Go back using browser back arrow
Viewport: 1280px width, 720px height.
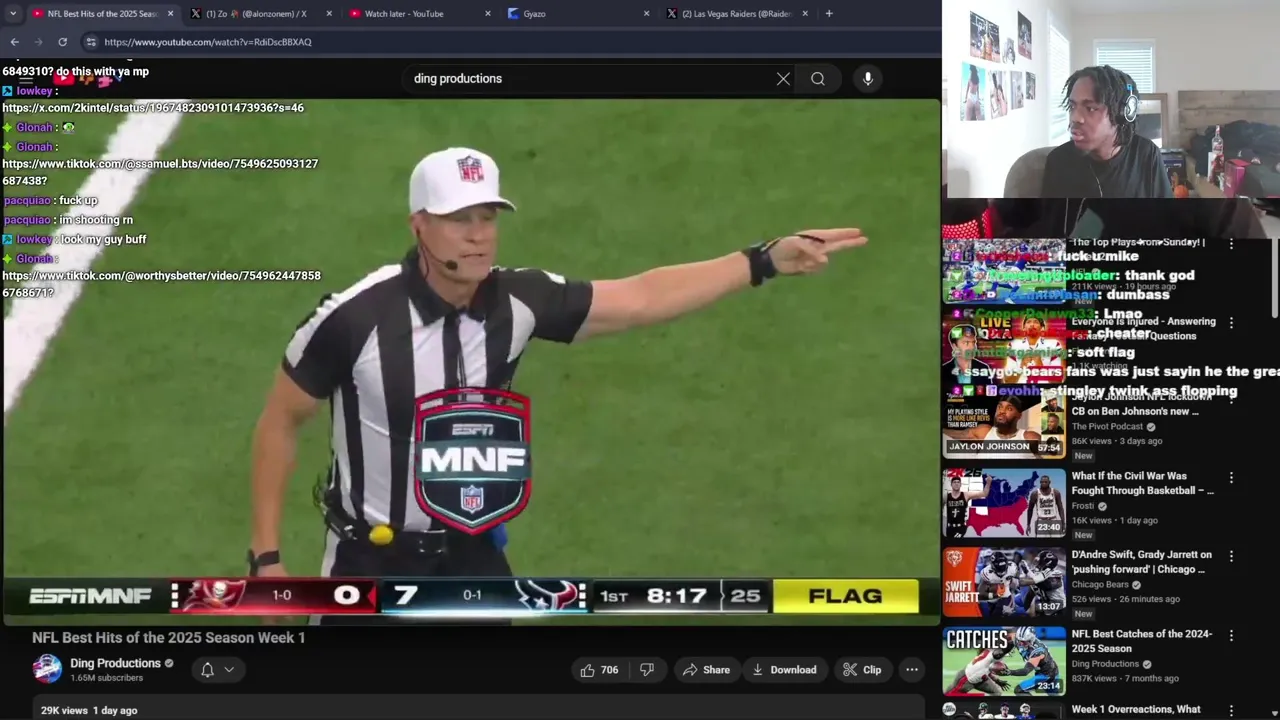tap(14, 42)
